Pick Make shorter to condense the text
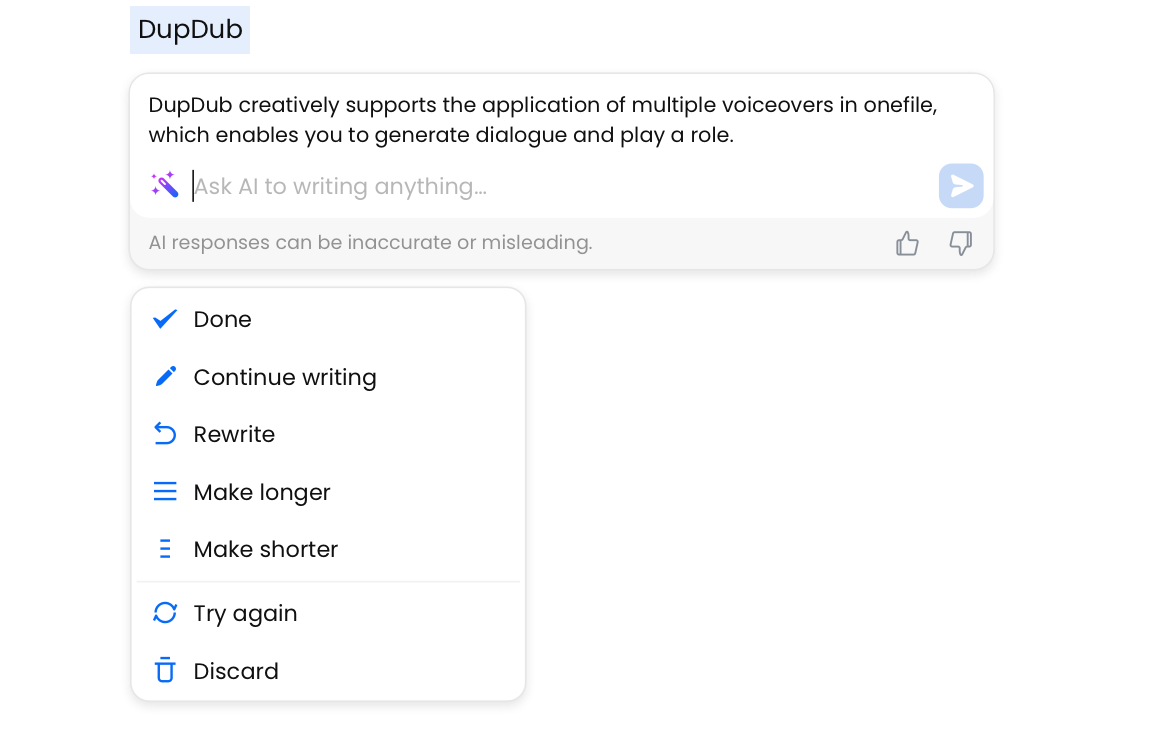The height and width of the screenshot is (734, 1160). click(266, 548)
